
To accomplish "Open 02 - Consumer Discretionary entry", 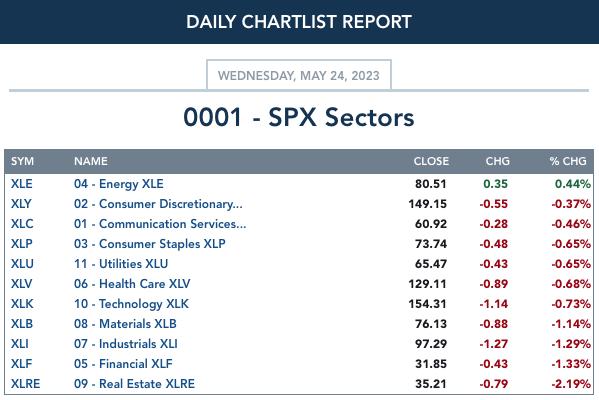I will (x=158, y=204).
